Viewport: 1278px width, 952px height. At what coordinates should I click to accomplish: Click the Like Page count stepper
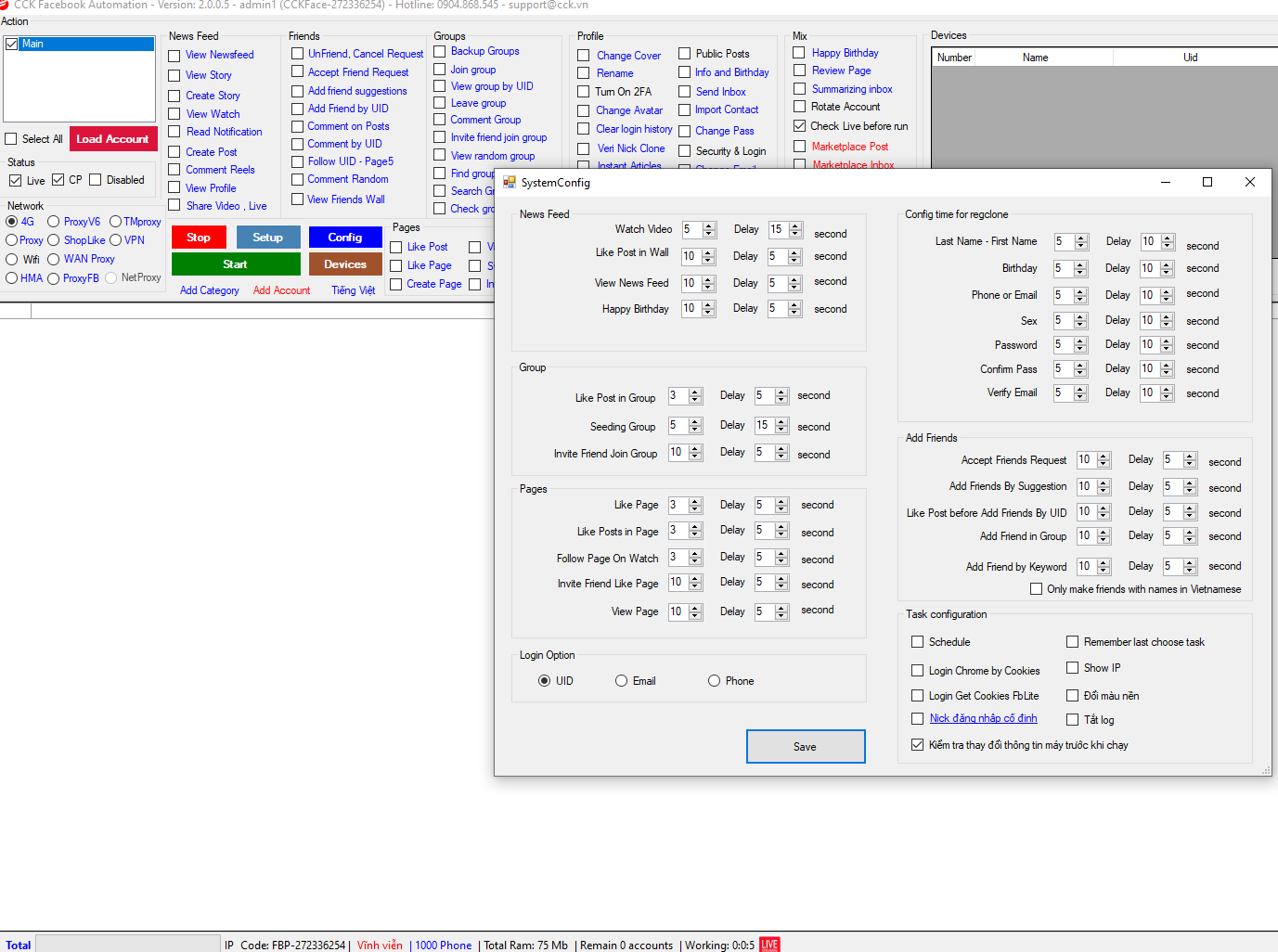(x=695, y=506)
